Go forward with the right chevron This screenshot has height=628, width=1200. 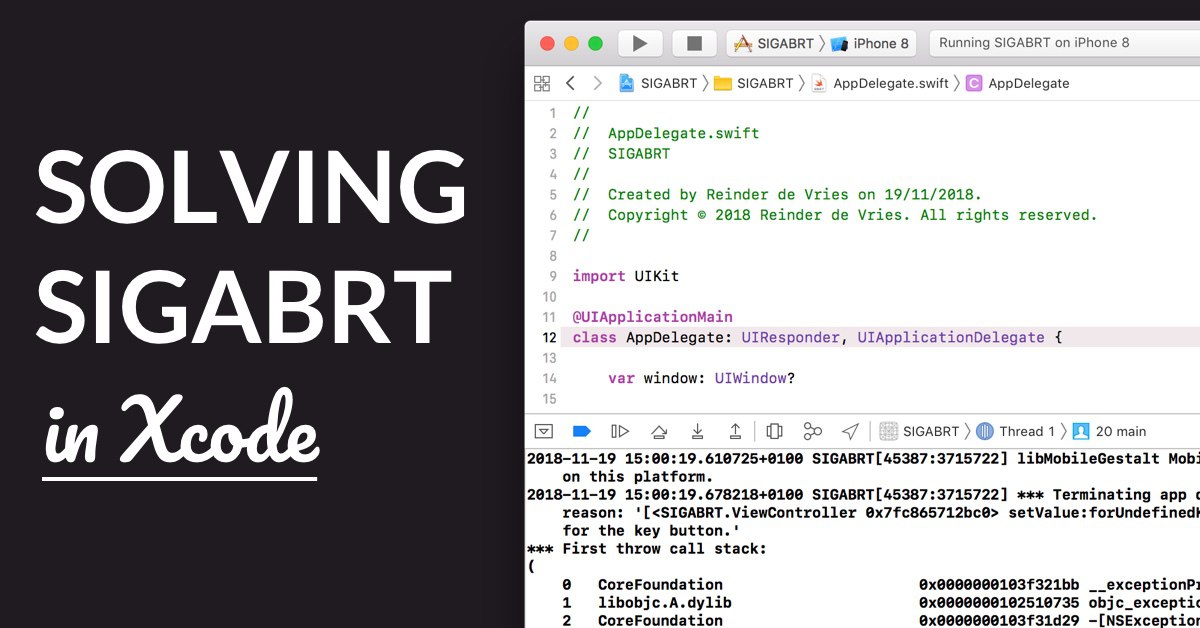pos(598,83)
